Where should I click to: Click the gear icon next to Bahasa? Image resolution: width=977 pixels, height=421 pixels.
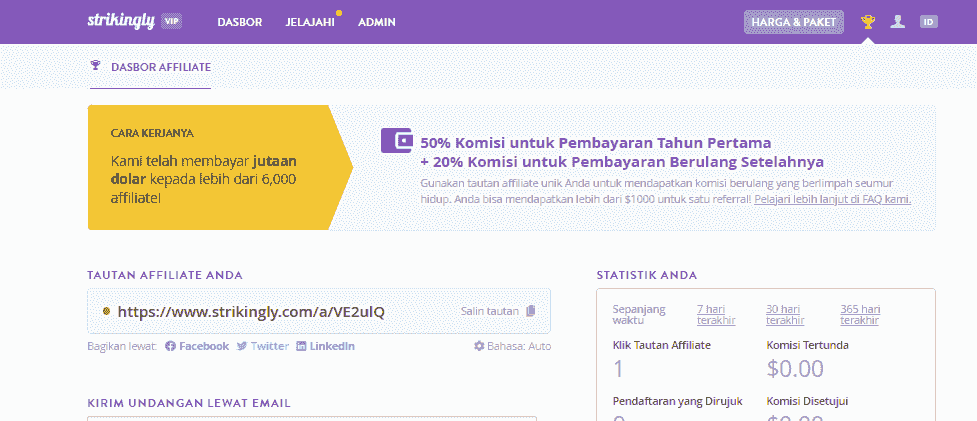coord(479,346)
